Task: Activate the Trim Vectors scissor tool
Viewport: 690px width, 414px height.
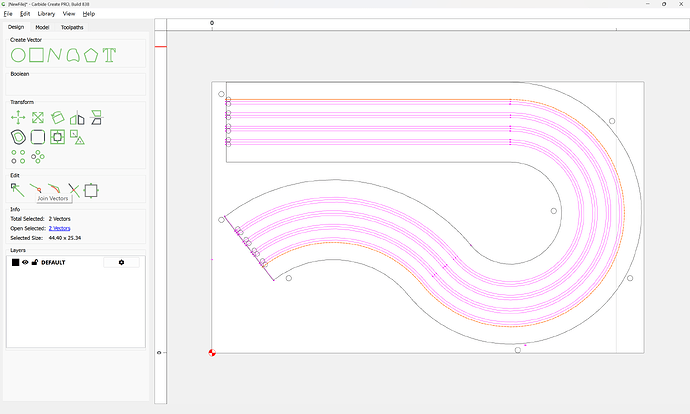Action: [73, 188]
